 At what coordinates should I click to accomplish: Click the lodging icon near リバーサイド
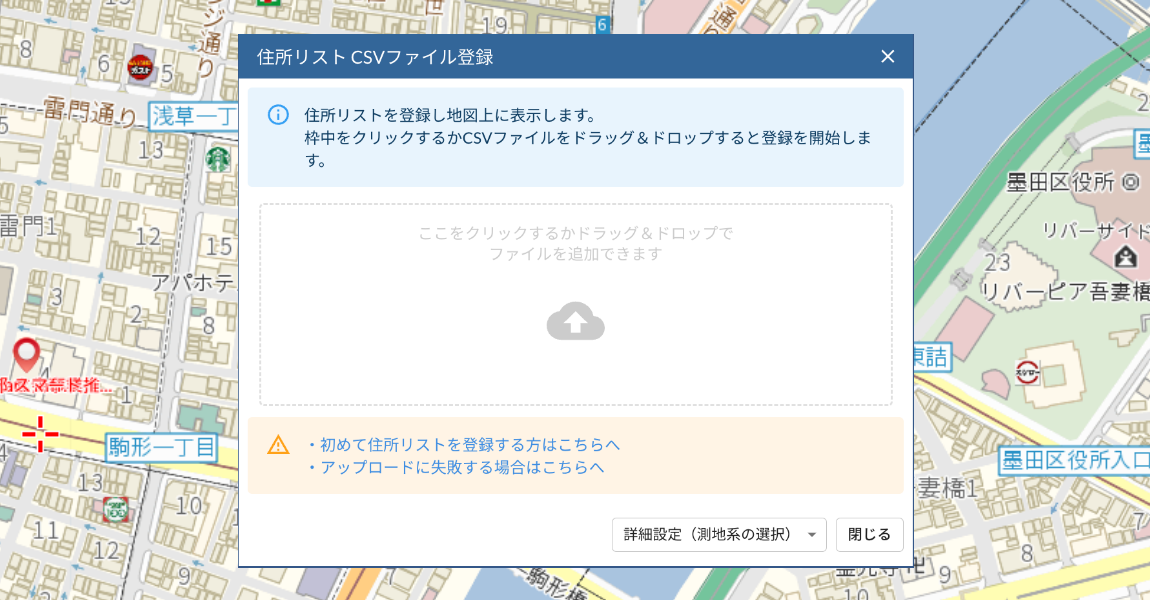[1125, 257]
